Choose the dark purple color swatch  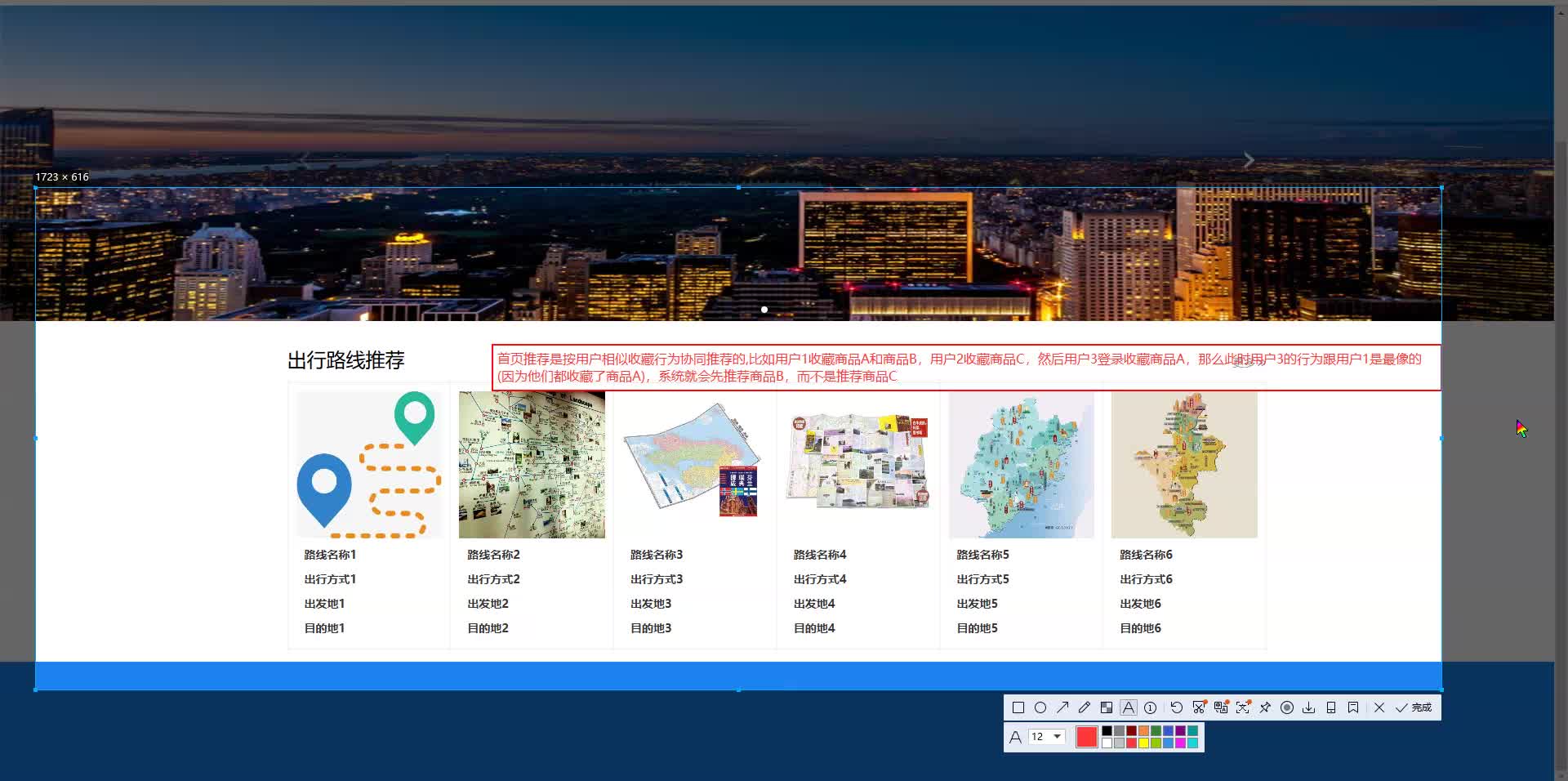pyautogui.click(x=1180, y=731)
